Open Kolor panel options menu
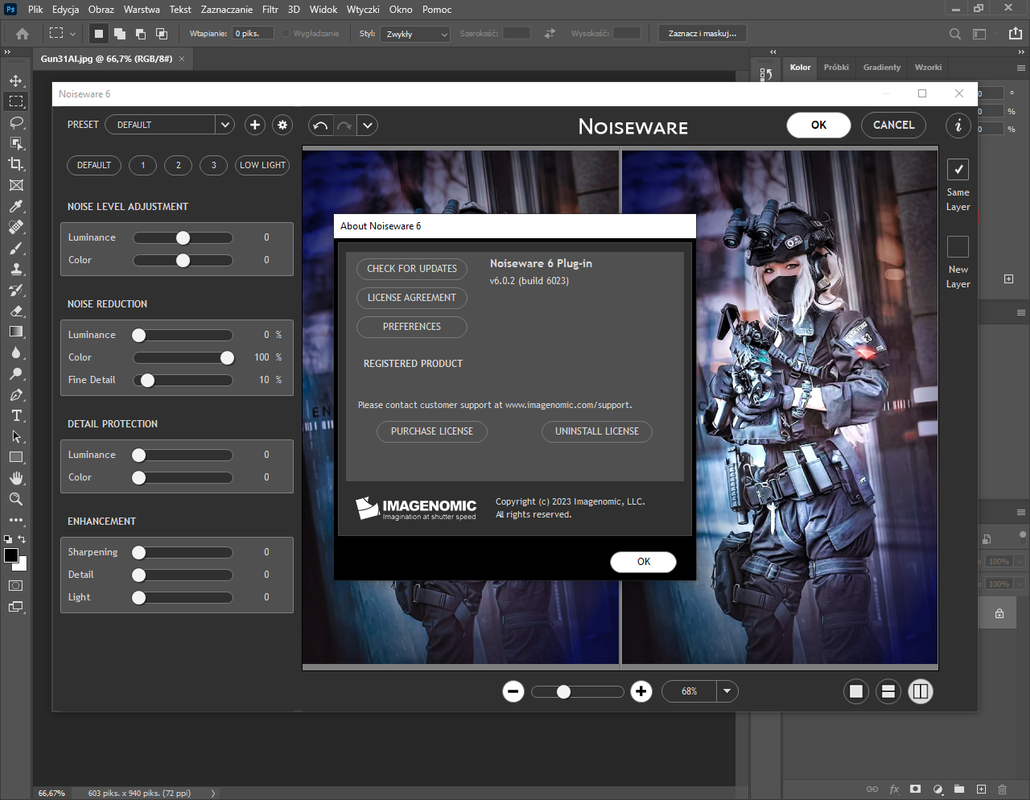Screen dimensions: 1030x800 (1020, 68)
